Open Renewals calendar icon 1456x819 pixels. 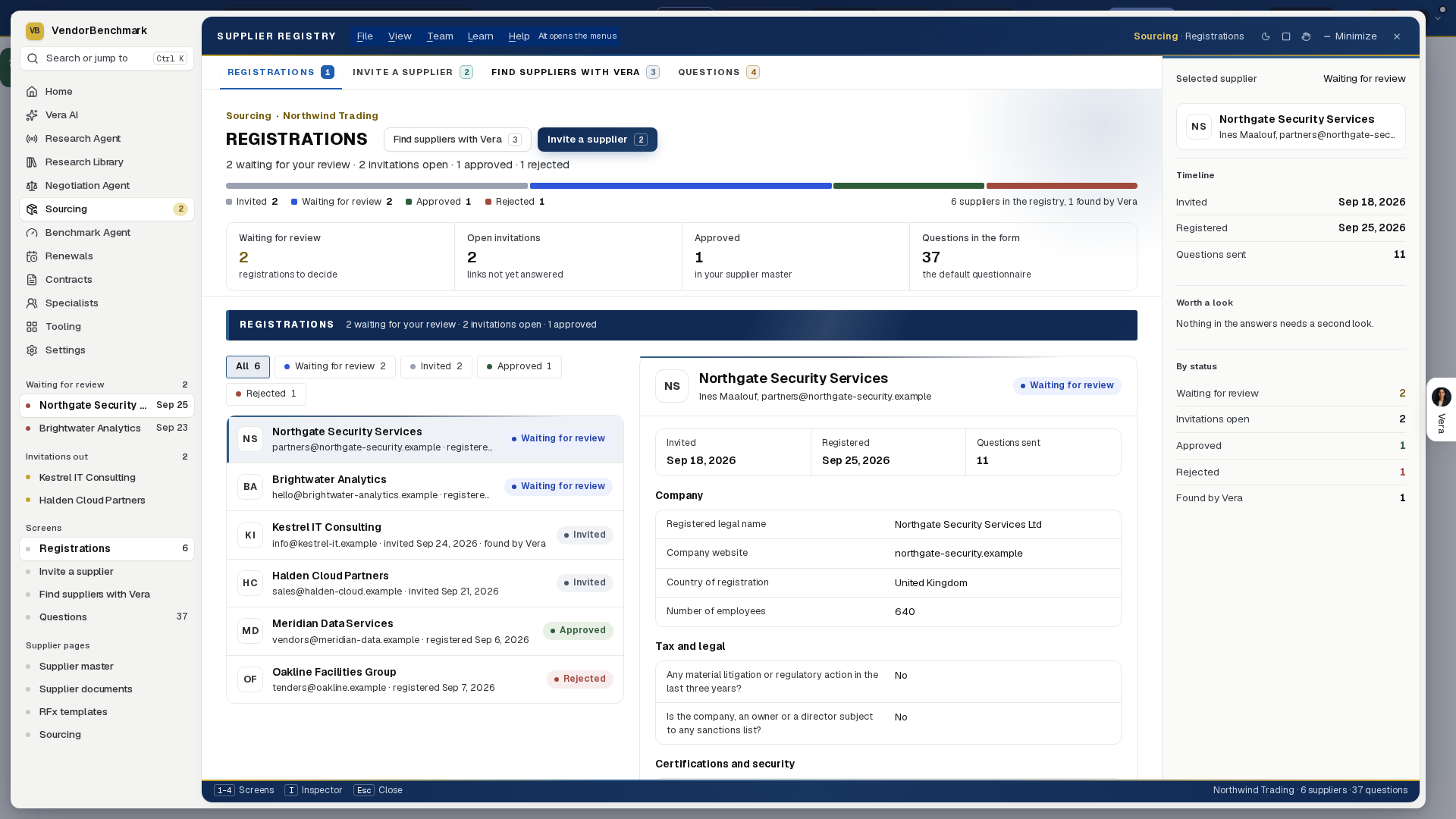(32, 256)
